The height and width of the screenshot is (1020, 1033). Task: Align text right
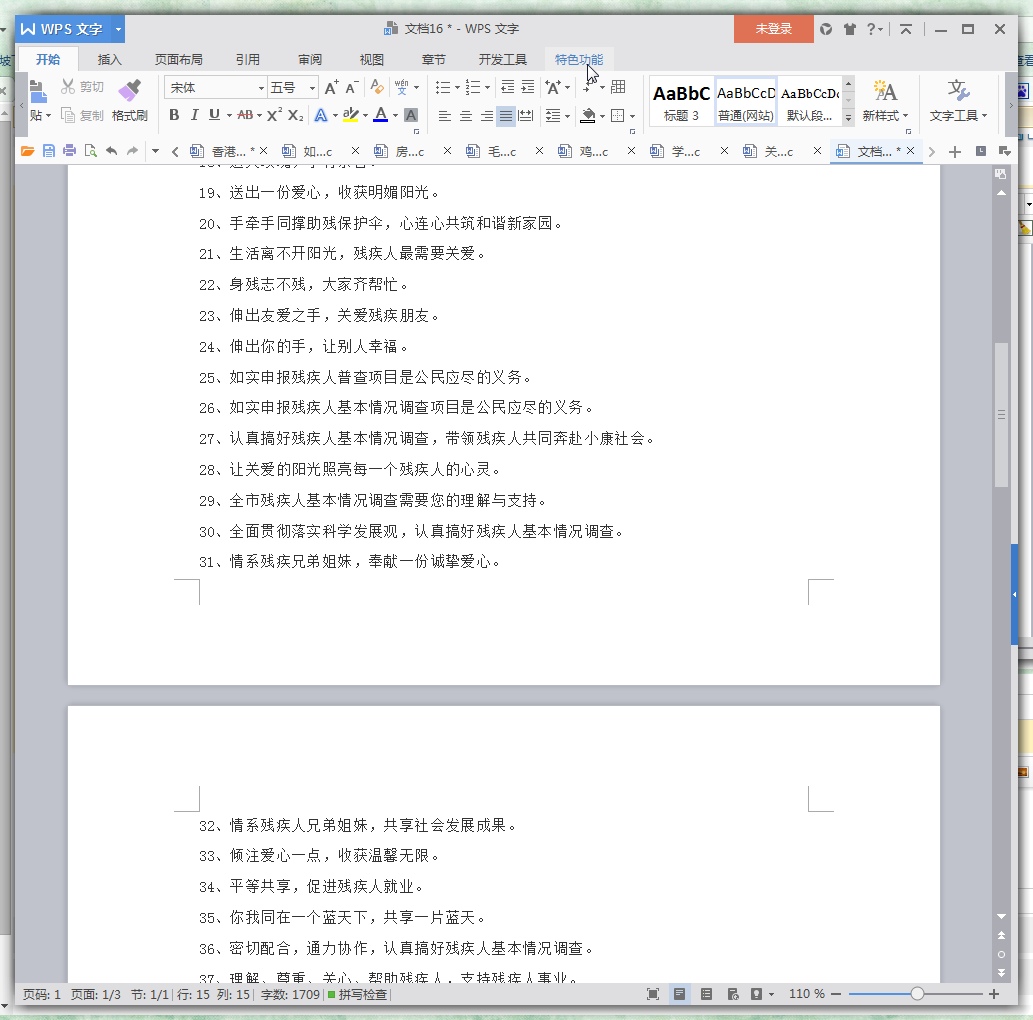[487, 116]
